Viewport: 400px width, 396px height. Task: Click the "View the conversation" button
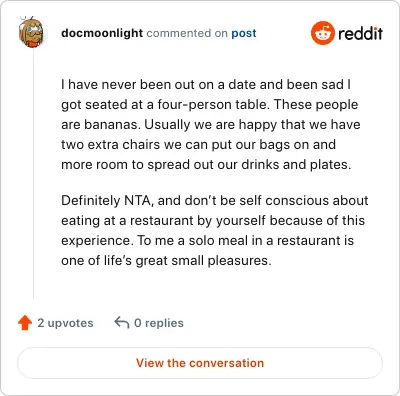point(200,363)
